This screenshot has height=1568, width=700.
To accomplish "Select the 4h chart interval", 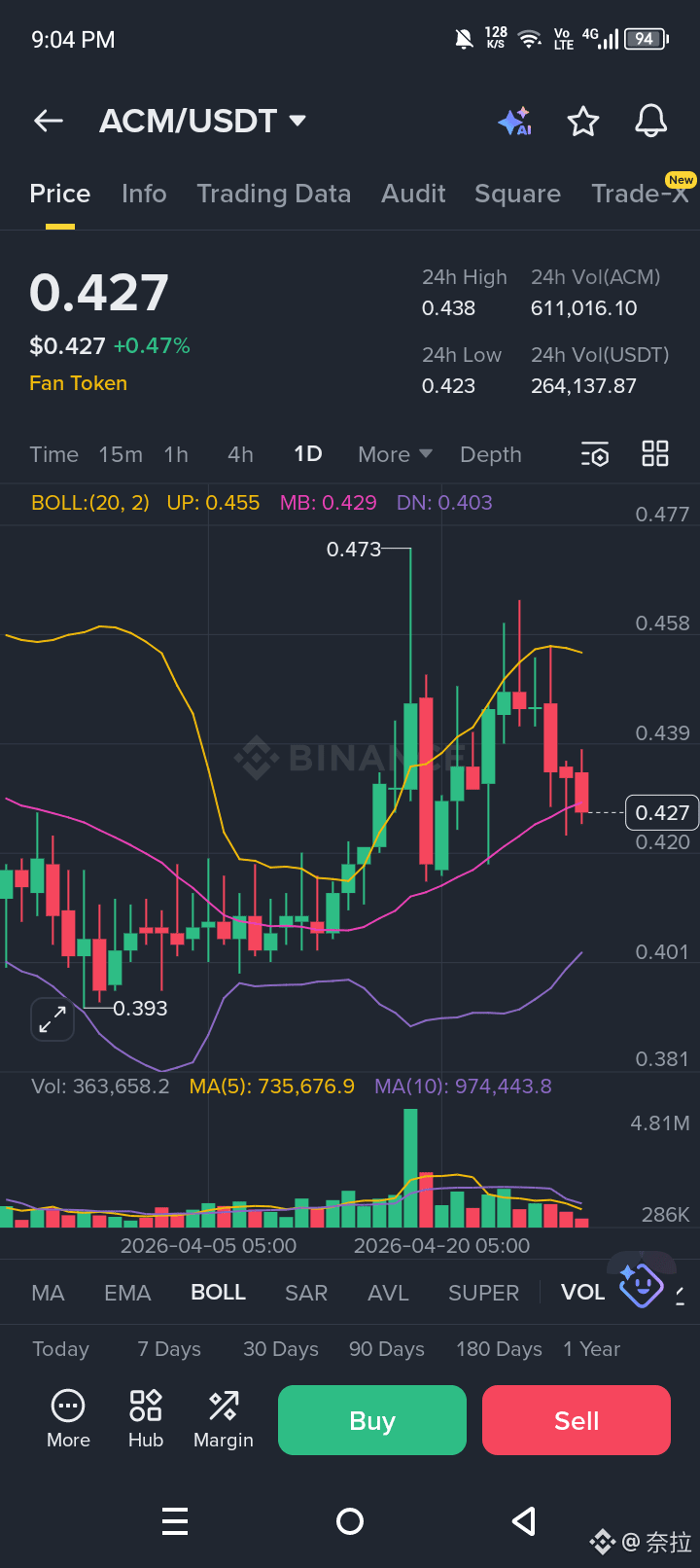I will coord(240,454).
